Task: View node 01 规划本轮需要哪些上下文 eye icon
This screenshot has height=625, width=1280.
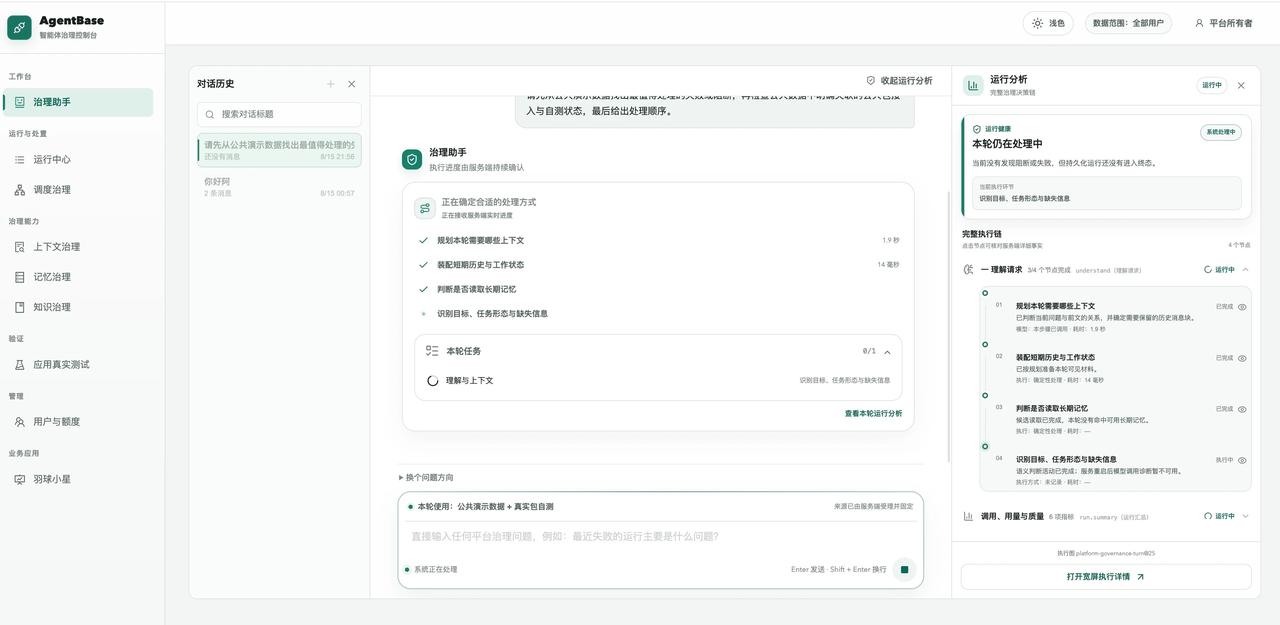Action: click(x=1242, y=307)
